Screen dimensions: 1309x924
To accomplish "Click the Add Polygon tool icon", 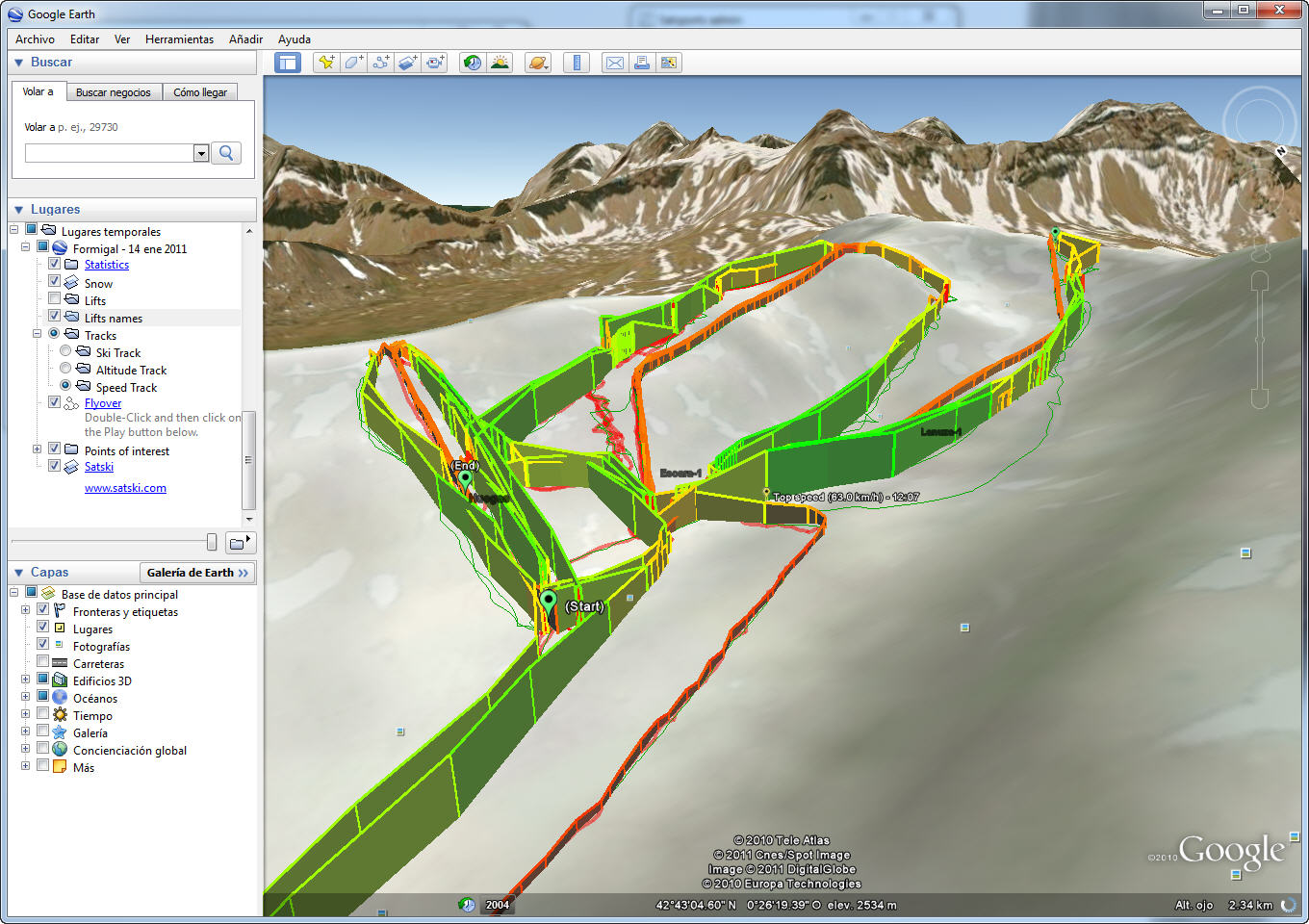I will click(353, 63).
